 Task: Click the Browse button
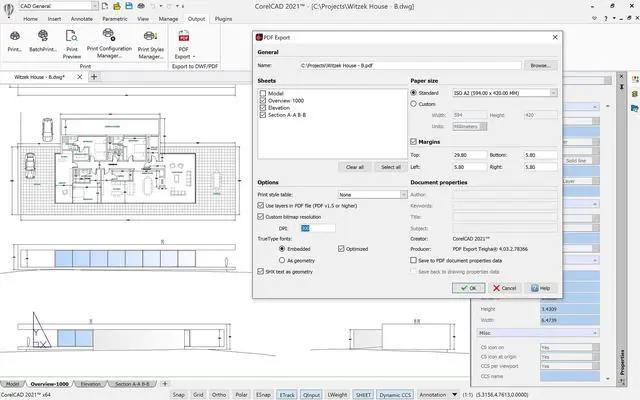coord(541,65)
